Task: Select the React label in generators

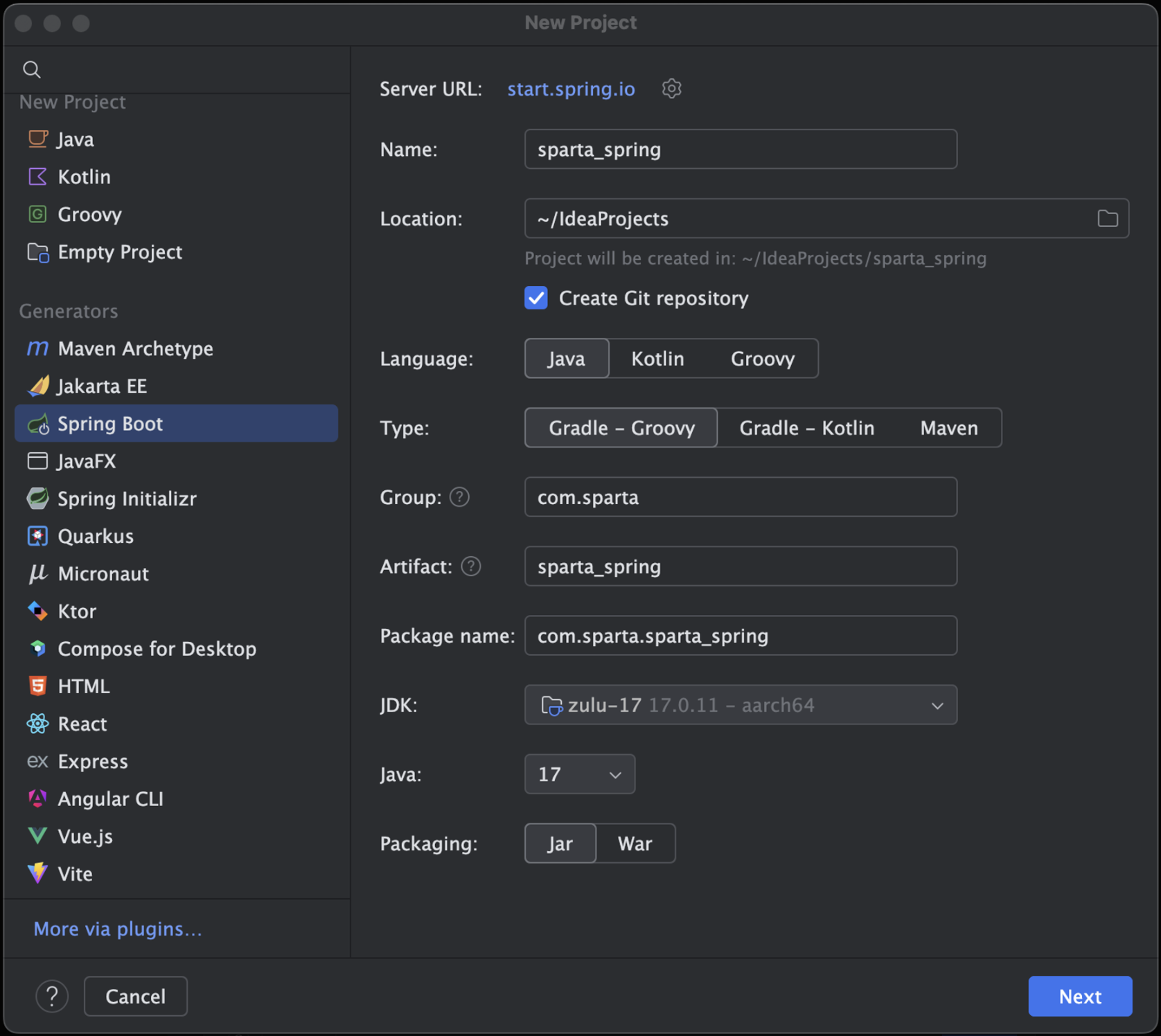Action: click(x=82, y=724)
